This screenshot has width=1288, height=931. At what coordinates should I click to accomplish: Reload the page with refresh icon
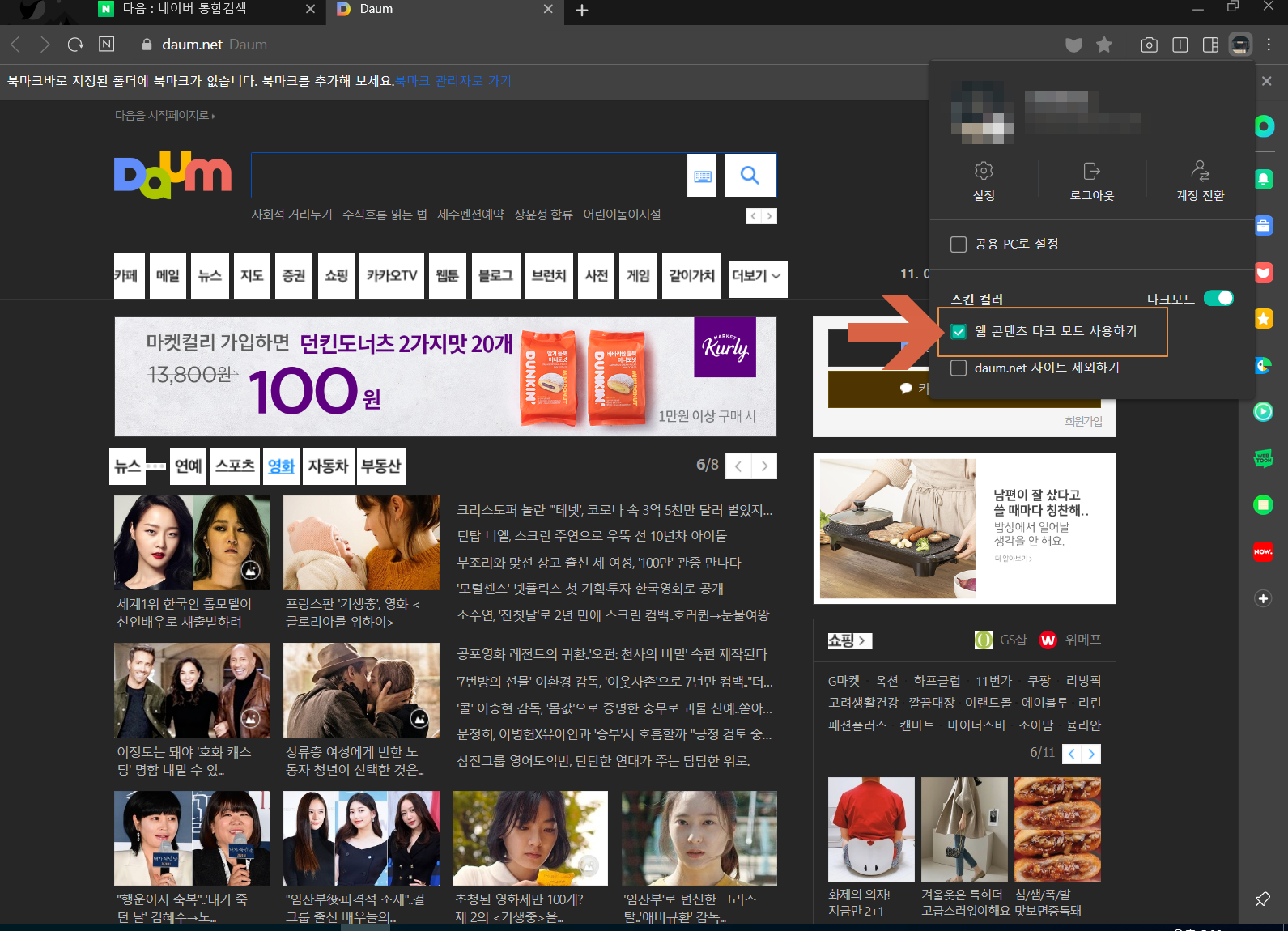point(75,45)
